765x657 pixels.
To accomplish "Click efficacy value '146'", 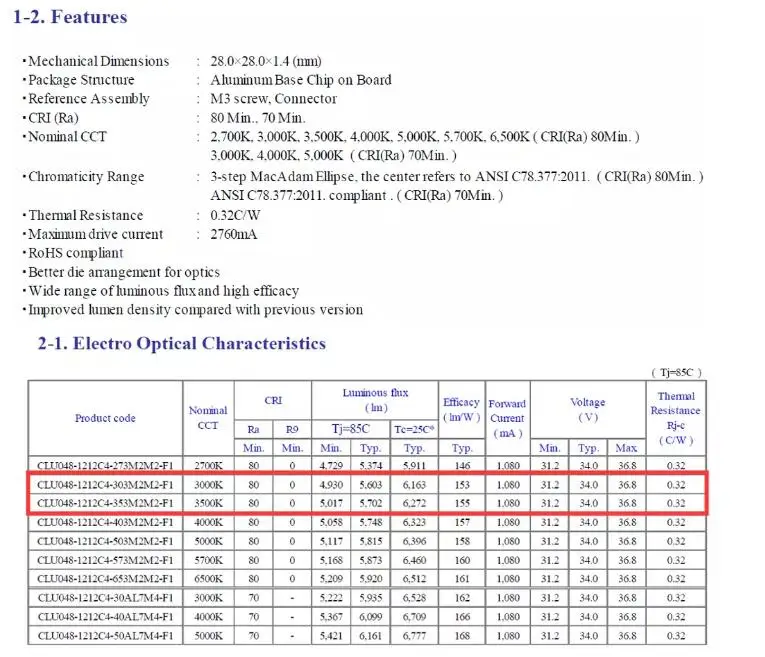I will click(x=462, y=466).
